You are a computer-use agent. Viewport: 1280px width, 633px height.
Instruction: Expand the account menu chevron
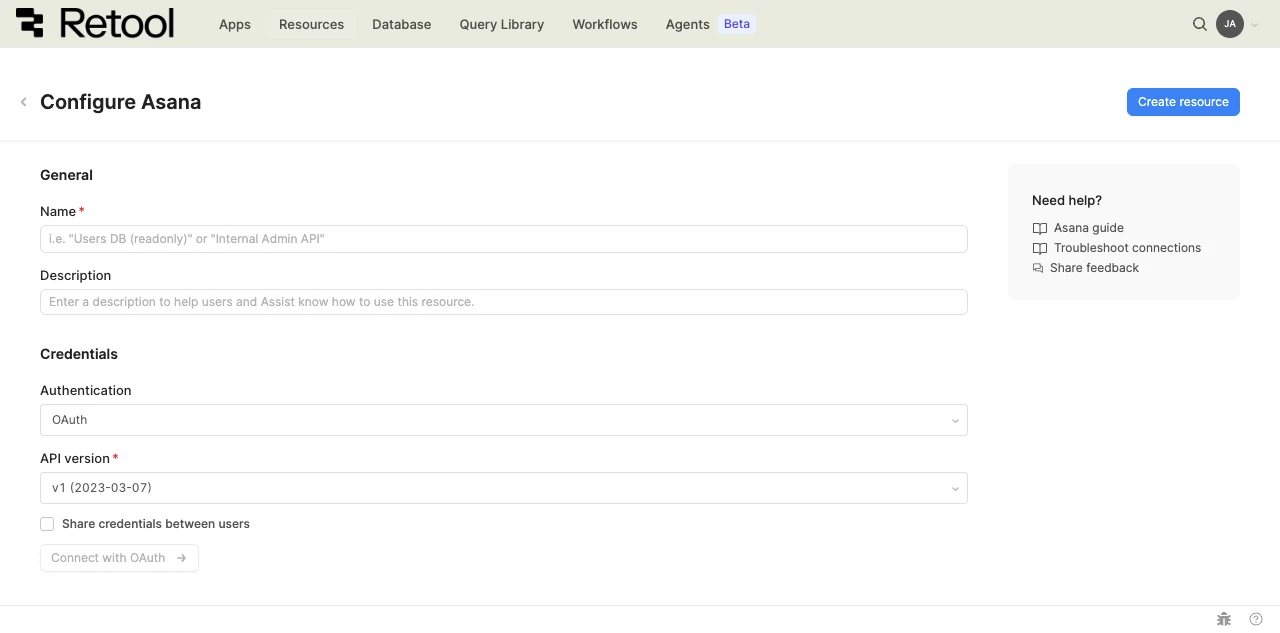(1255, 25)
